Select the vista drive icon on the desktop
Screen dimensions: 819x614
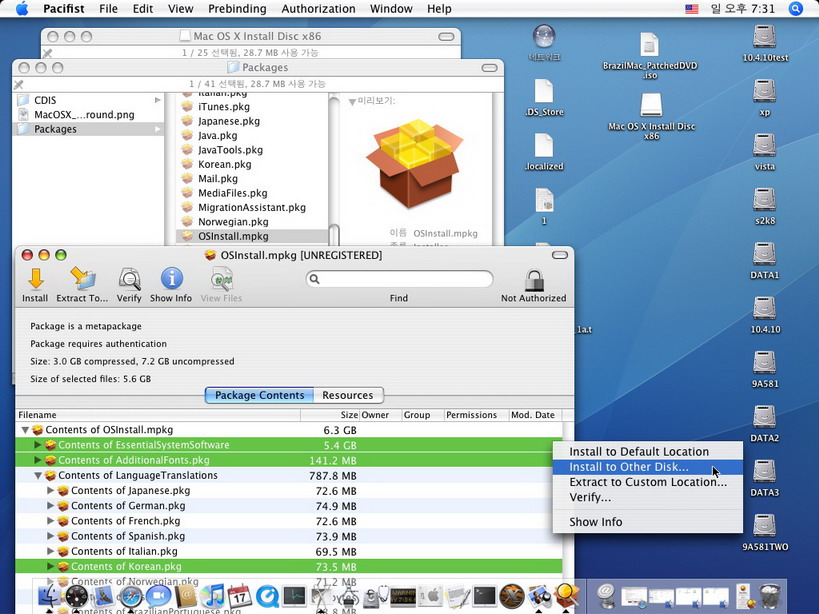coord(765,145)
